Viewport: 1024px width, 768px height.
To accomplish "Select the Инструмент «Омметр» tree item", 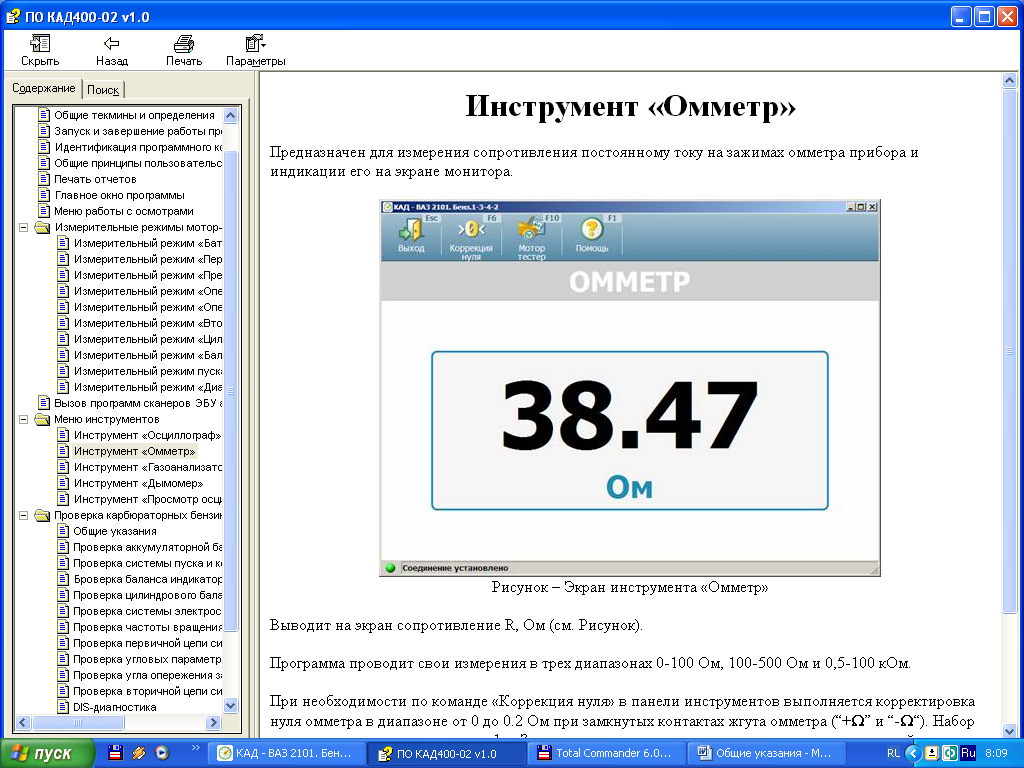I will pos(135,451).
